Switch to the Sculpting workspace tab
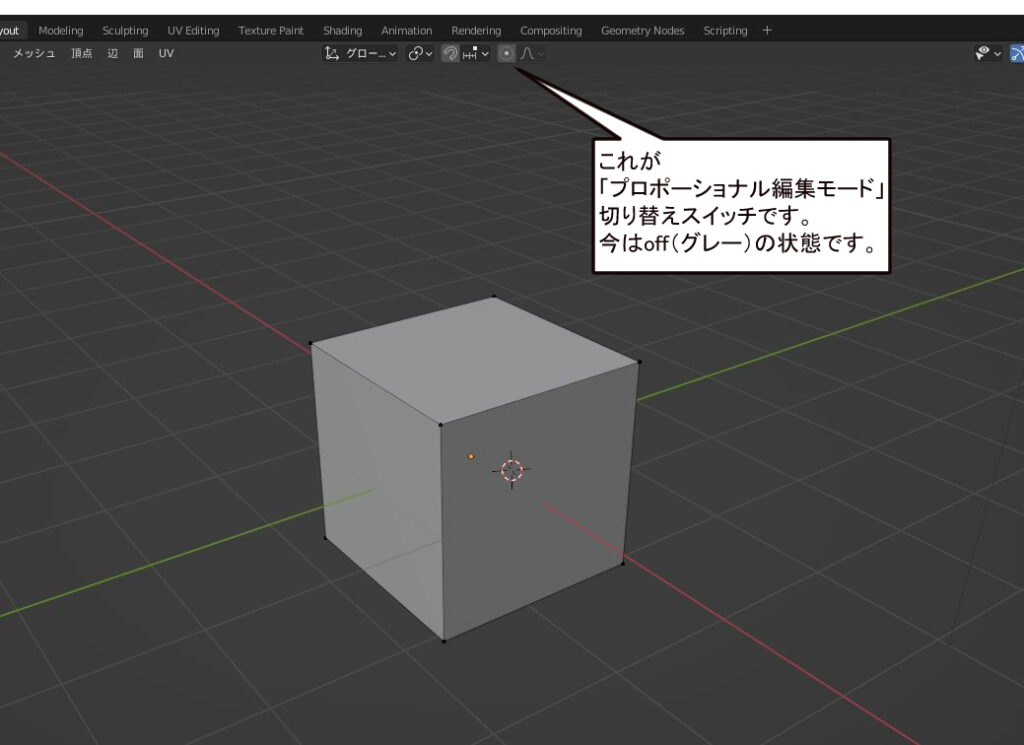The width and height of the screenshot is (1024, 745). 125,31
